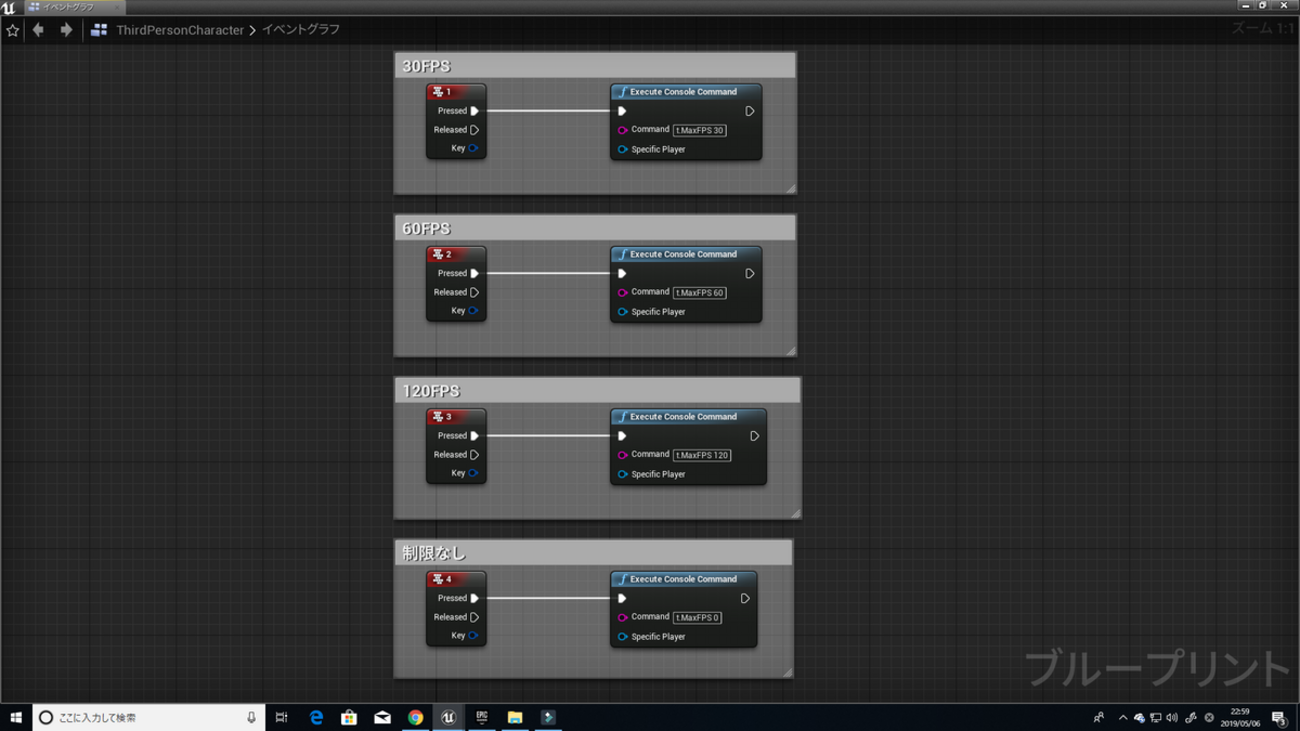The image size is (1300, 731).
Task: Click the bookmark star icon
Action: click(12, 30)
